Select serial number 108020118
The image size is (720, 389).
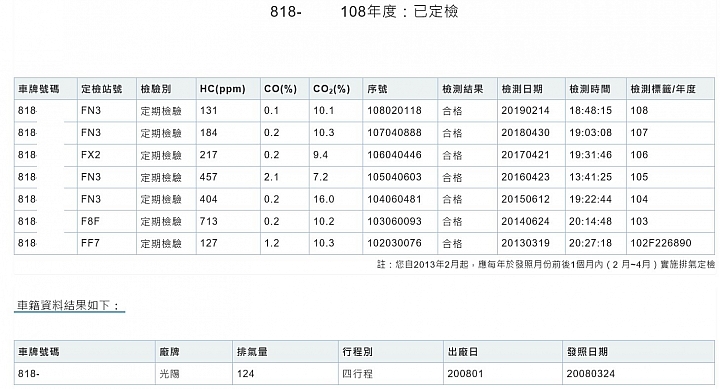394,111
